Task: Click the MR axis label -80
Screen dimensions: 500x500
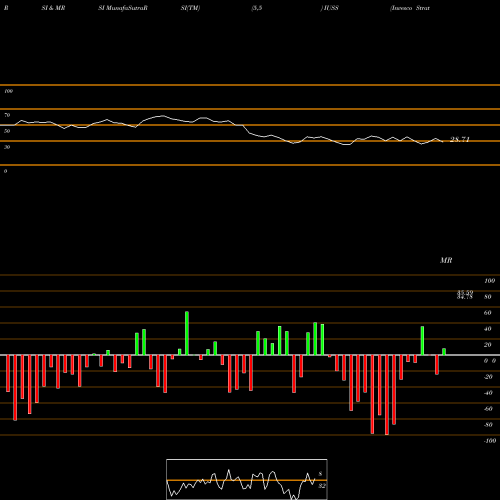Action: pyautogui.click(x=488, y=425)
